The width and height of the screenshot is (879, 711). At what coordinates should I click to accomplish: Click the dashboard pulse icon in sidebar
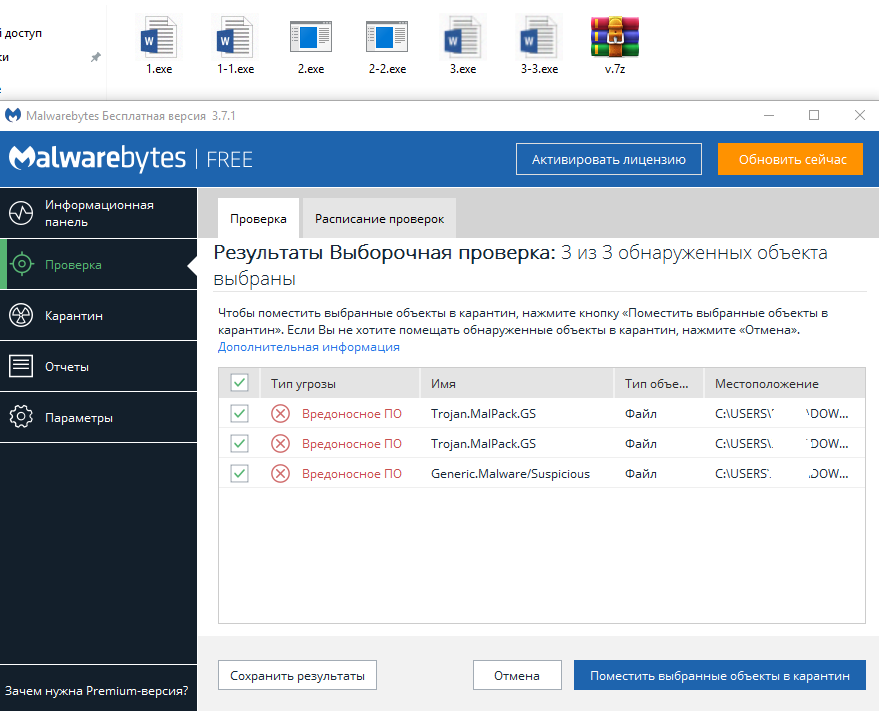[21, 213]
